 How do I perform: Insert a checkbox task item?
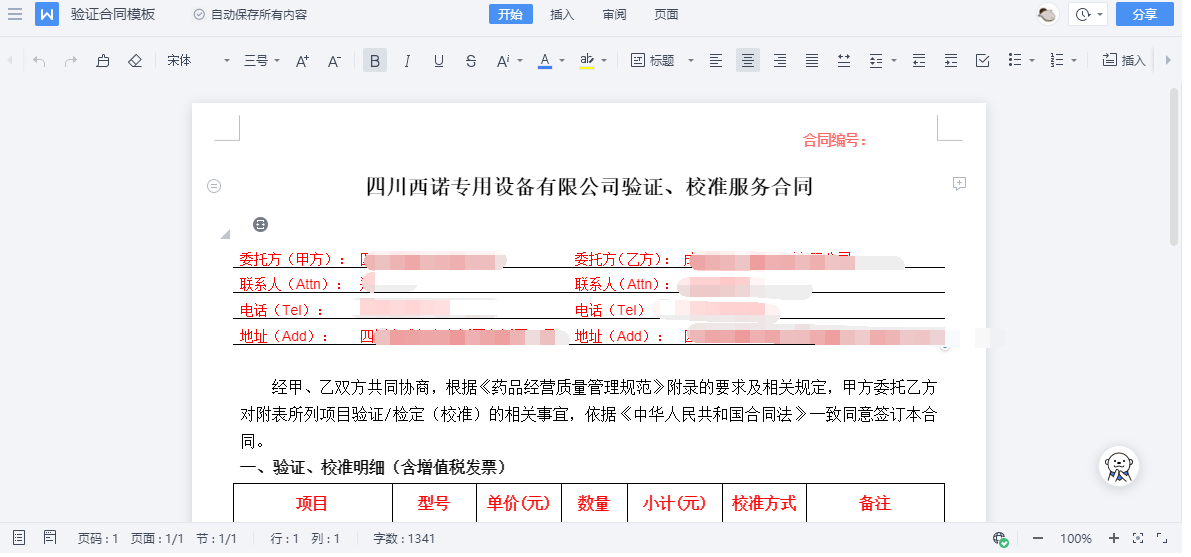983,61
